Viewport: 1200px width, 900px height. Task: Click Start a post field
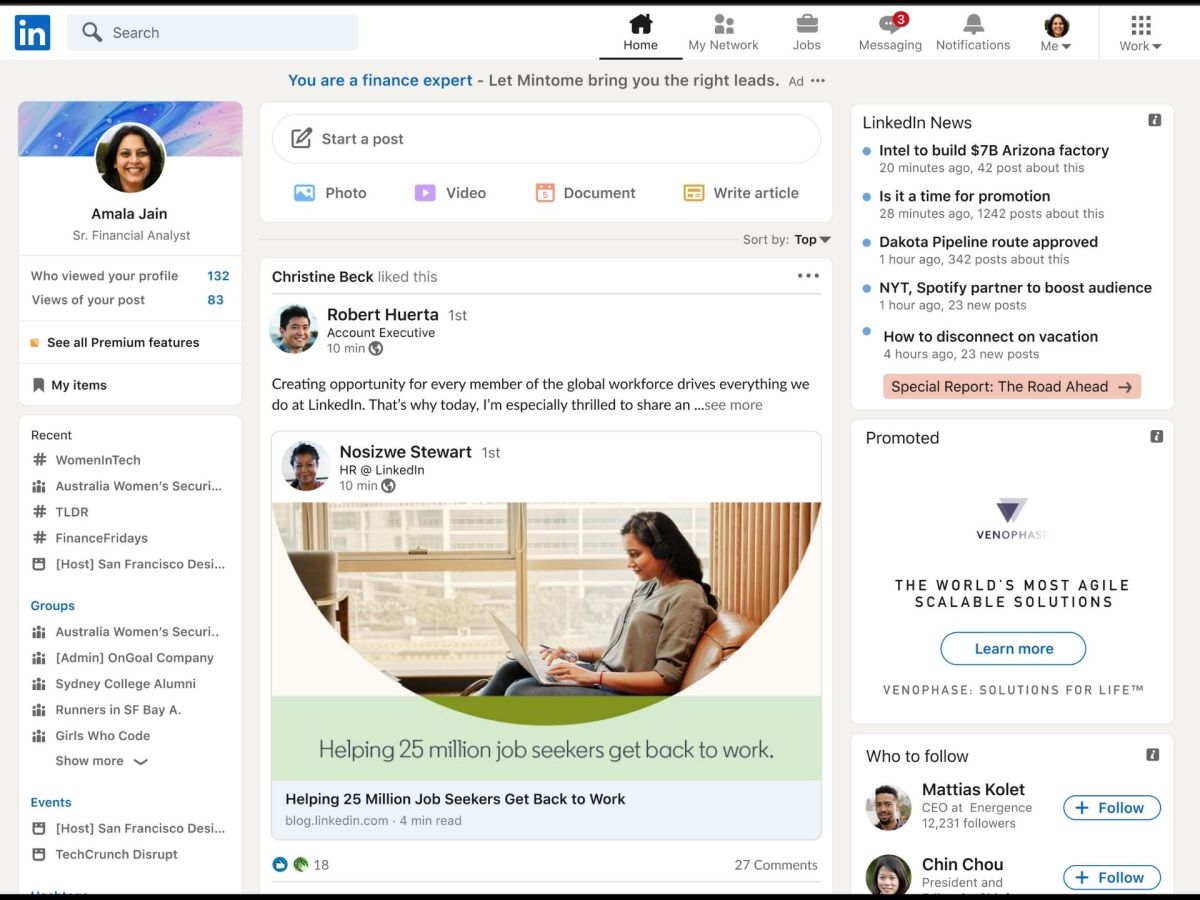(x=546, y=139)
